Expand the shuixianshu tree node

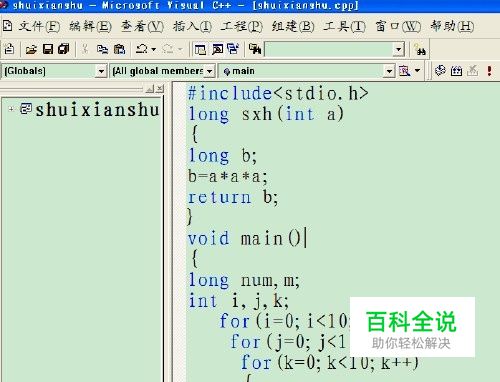click(x=11, y=109)
